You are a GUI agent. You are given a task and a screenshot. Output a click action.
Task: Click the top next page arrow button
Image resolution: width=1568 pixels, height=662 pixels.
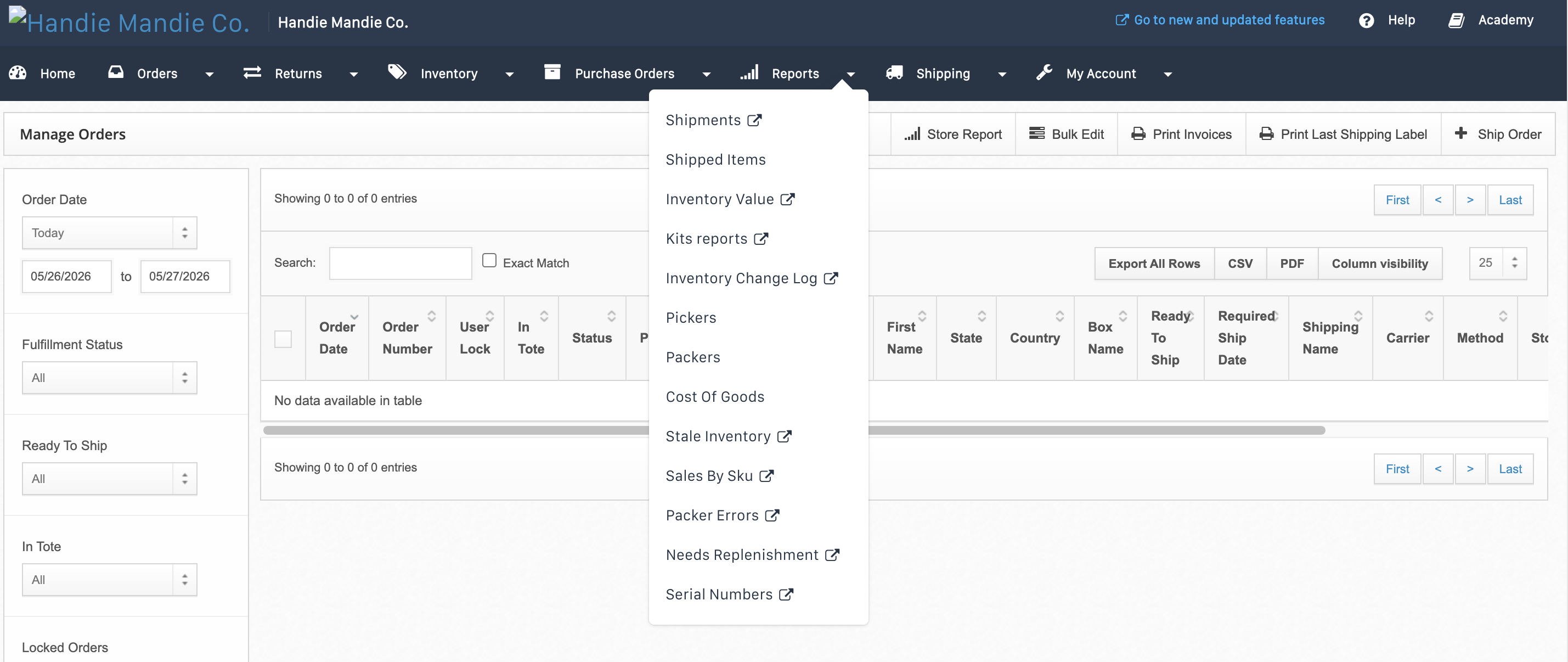1470,200
